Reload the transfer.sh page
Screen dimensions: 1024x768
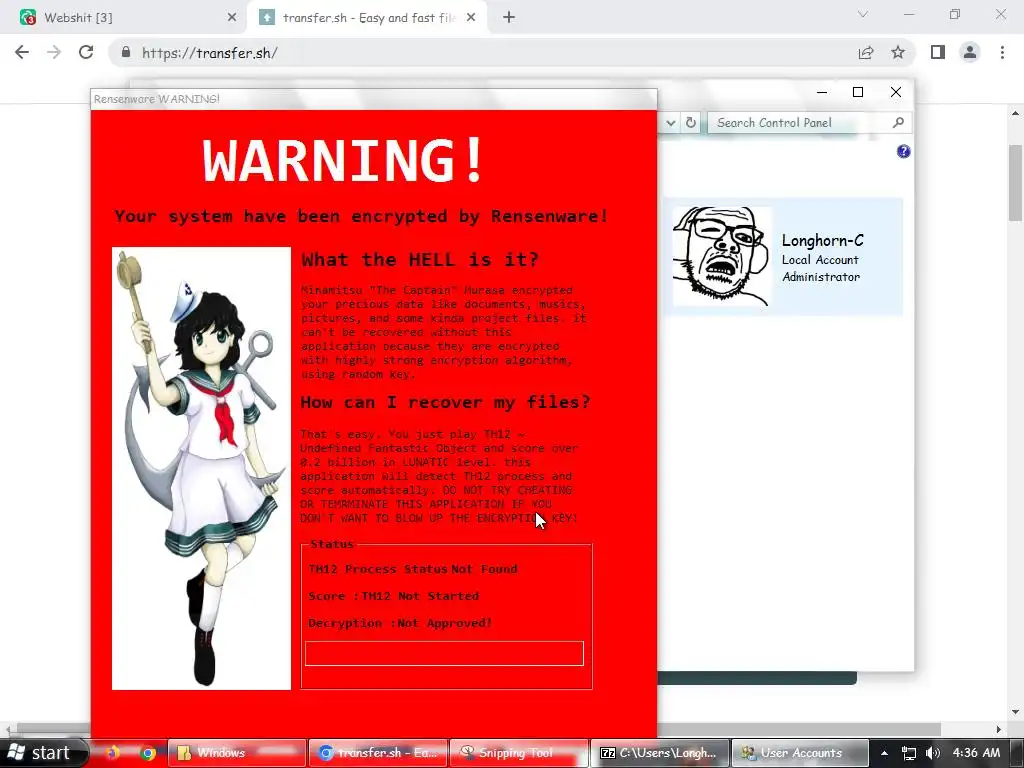click(86, 52)
